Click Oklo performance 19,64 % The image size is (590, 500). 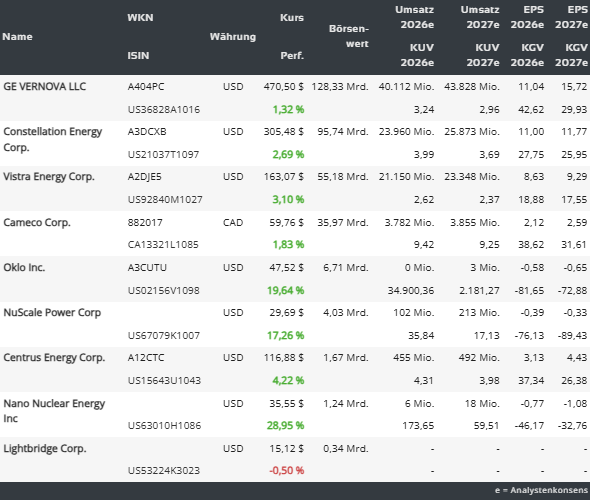pyautogui.click(x=286, y=290)
